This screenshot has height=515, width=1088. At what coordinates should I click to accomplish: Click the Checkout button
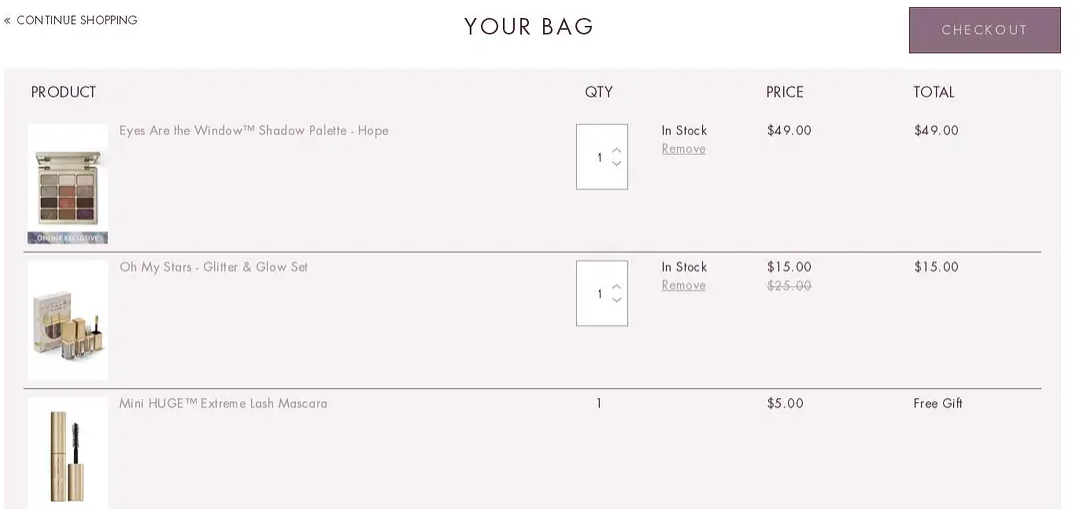pos(985,30)
